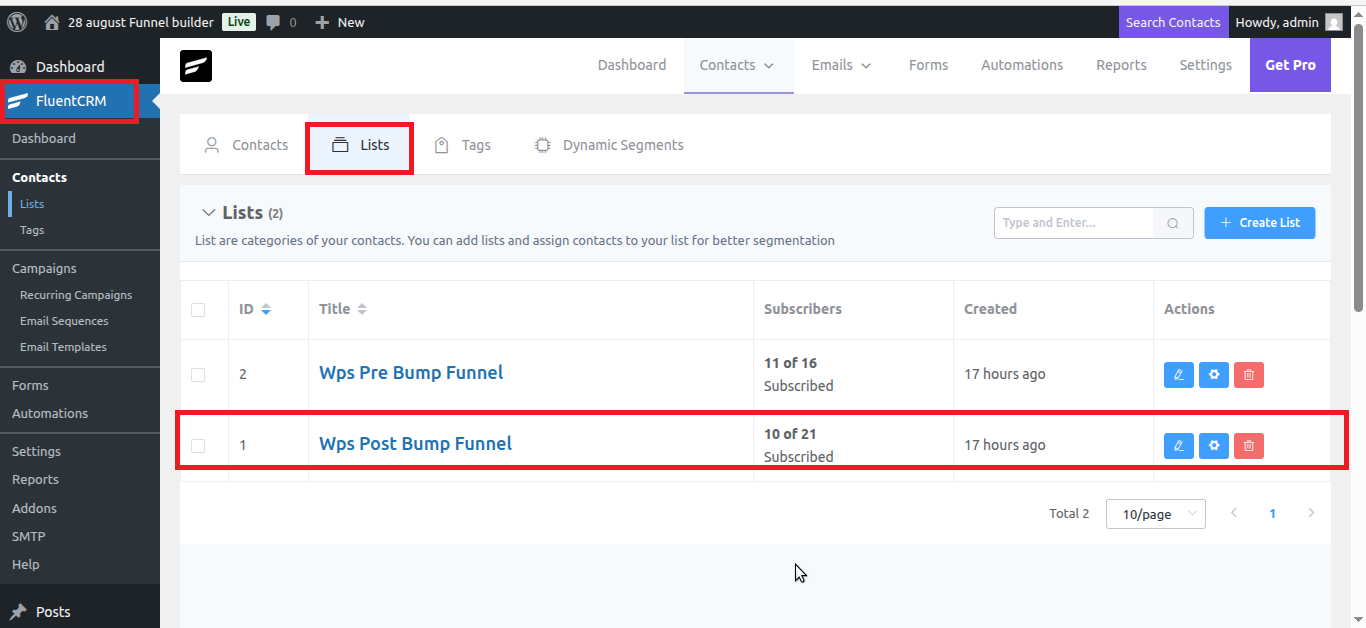
Task: Delete the Wps Pre Bump Funnel list
Action: click(1248, 374)
